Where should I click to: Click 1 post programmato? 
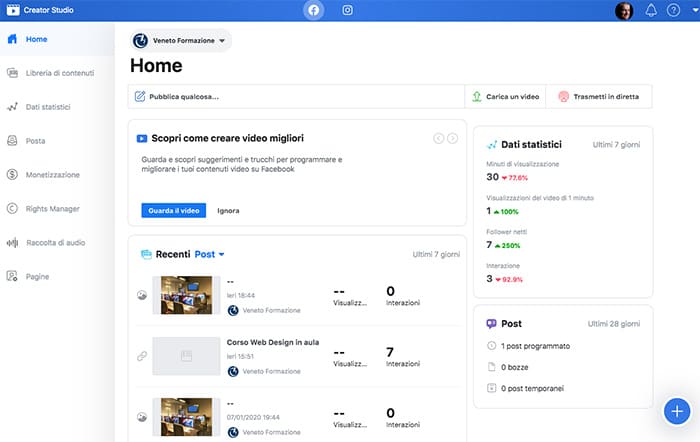coord(535,346)
